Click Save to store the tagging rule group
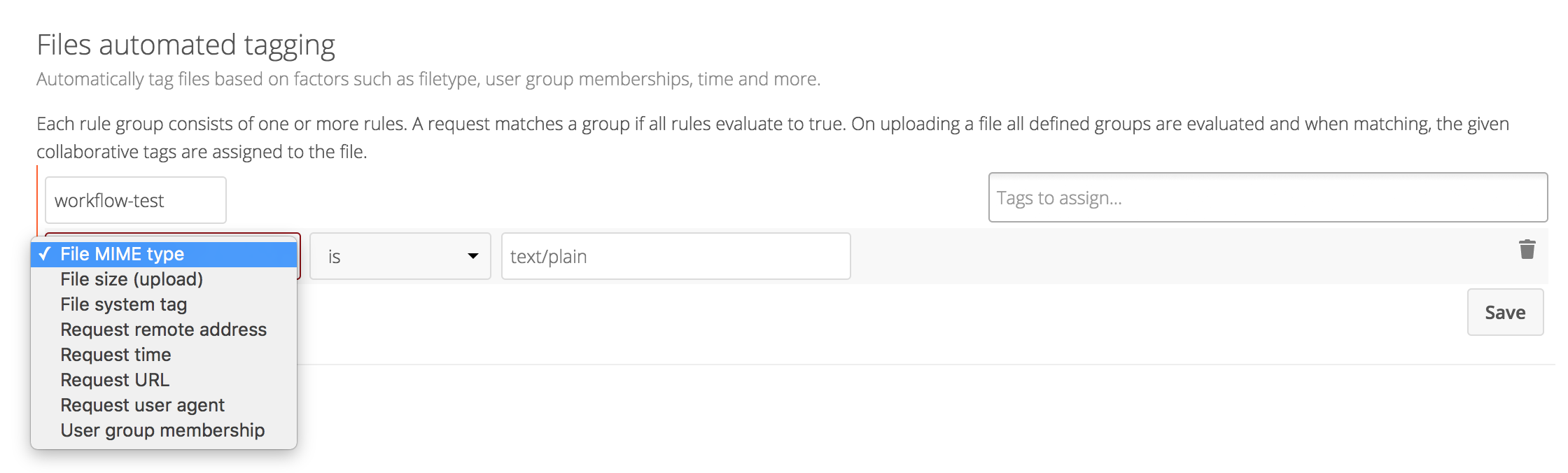Screen dimensions: 1568x473 pos(1505,312)
